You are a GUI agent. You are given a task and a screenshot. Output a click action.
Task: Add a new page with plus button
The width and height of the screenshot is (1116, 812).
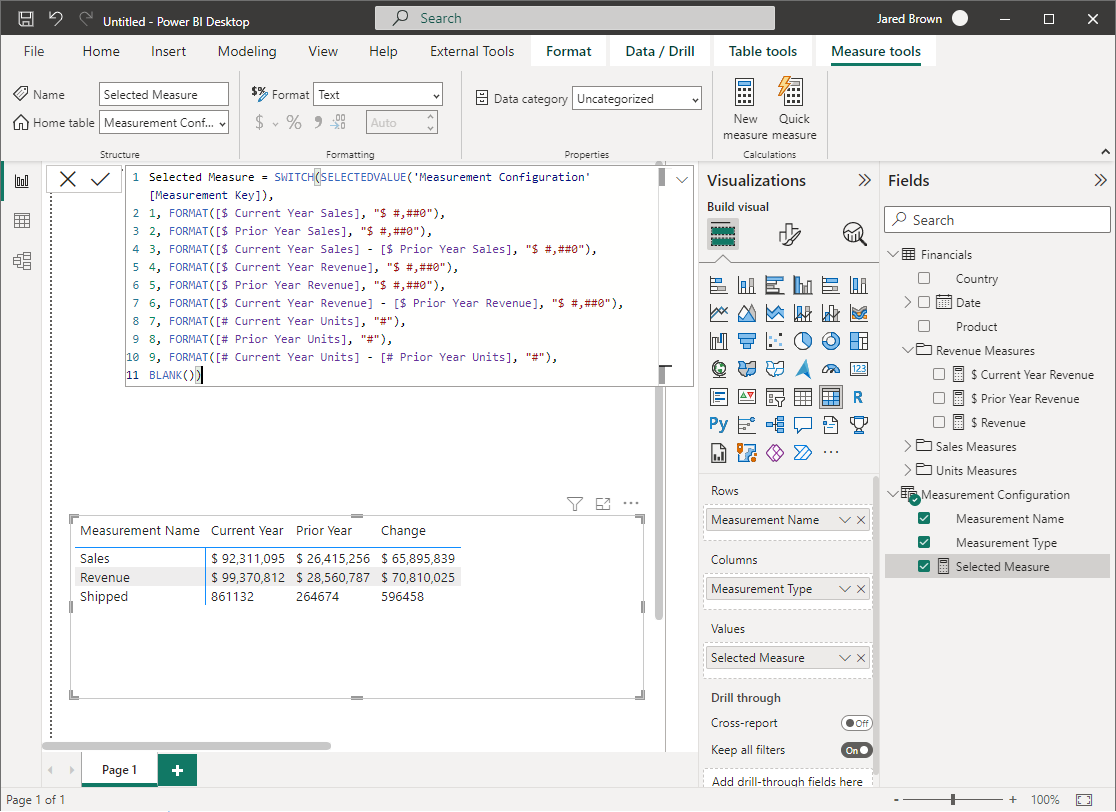[x=177, y=770]
